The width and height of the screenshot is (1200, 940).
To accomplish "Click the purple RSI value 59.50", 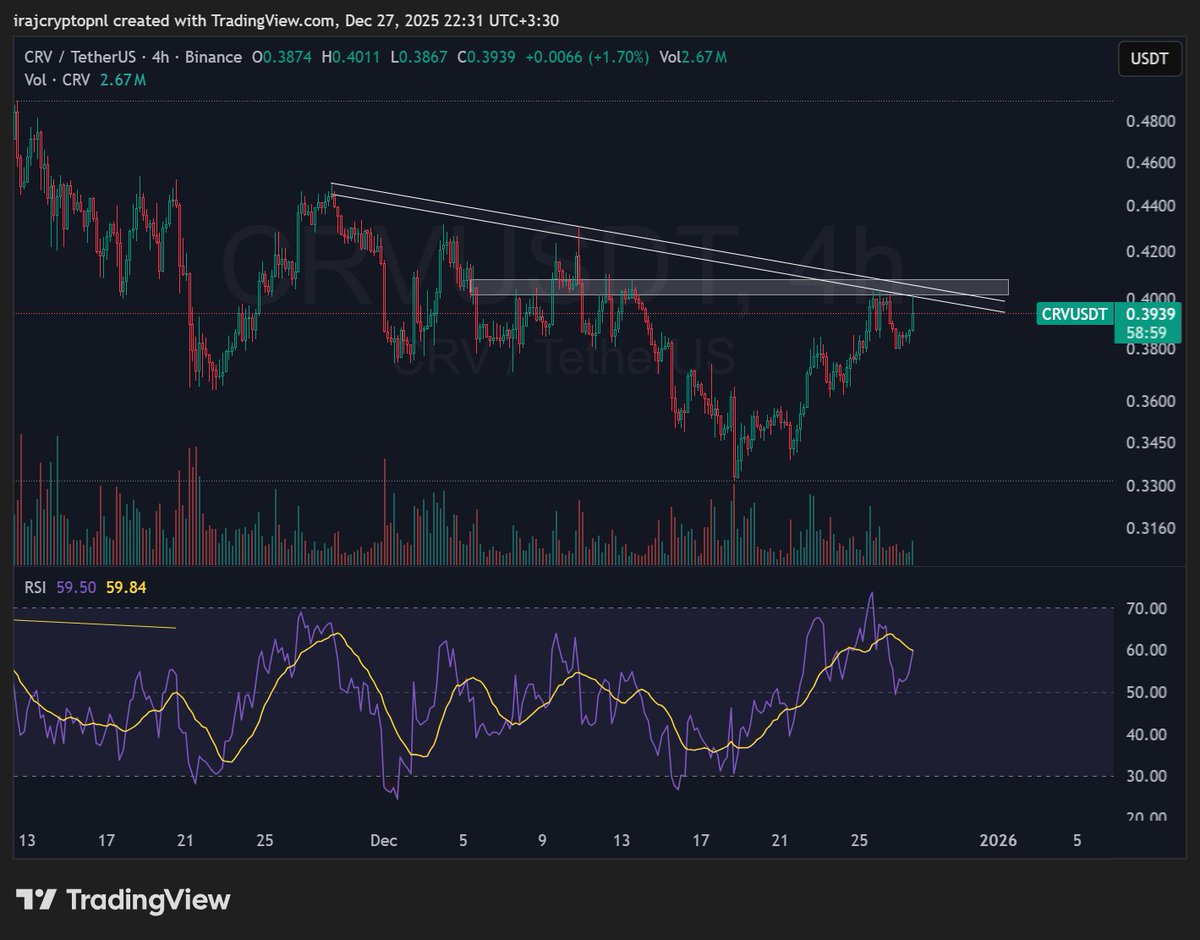I will point(76,588).
